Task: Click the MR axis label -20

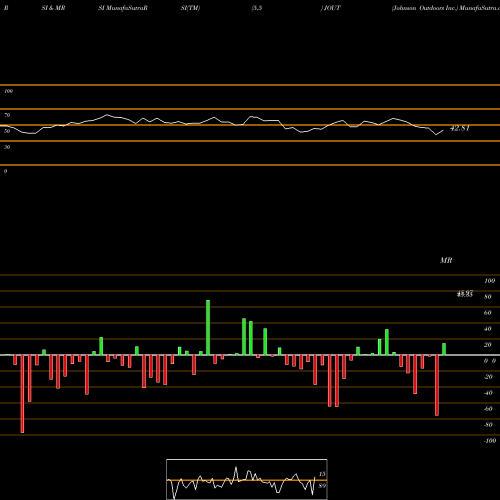Action: click(x=488, y=377)
